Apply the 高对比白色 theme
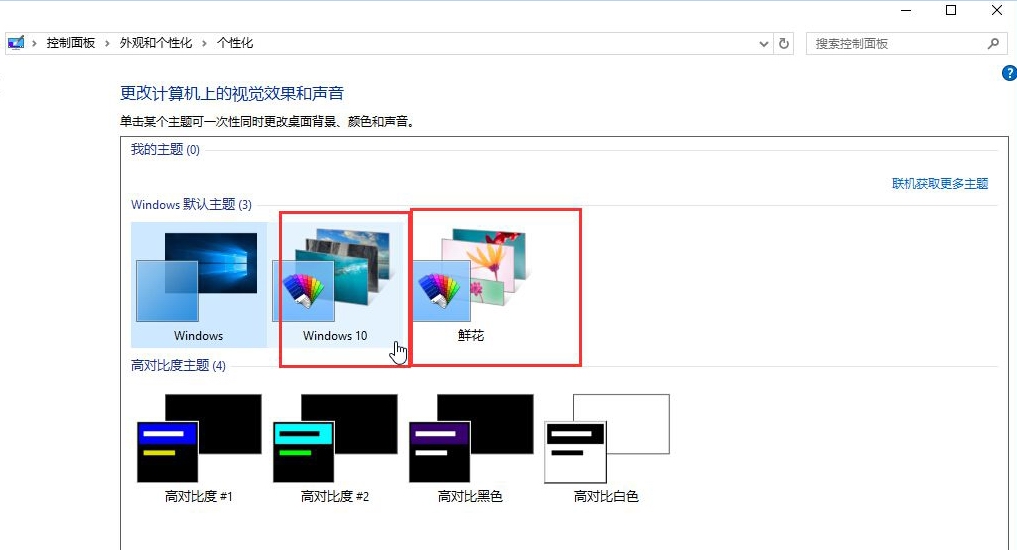This screenshot has width=1017, height=550. tap(606, 449)
